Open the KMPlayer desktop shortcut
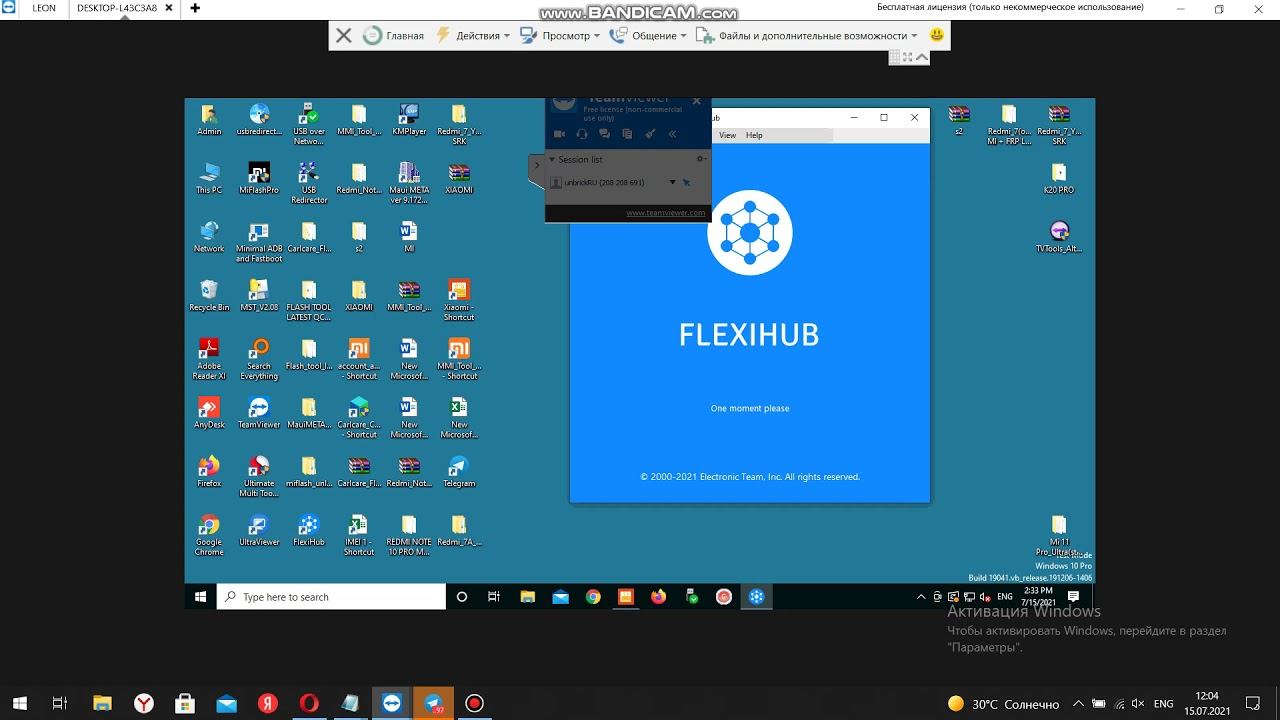Image resolution: width=1280 pixels, height=720 pixels. point(409,119)
